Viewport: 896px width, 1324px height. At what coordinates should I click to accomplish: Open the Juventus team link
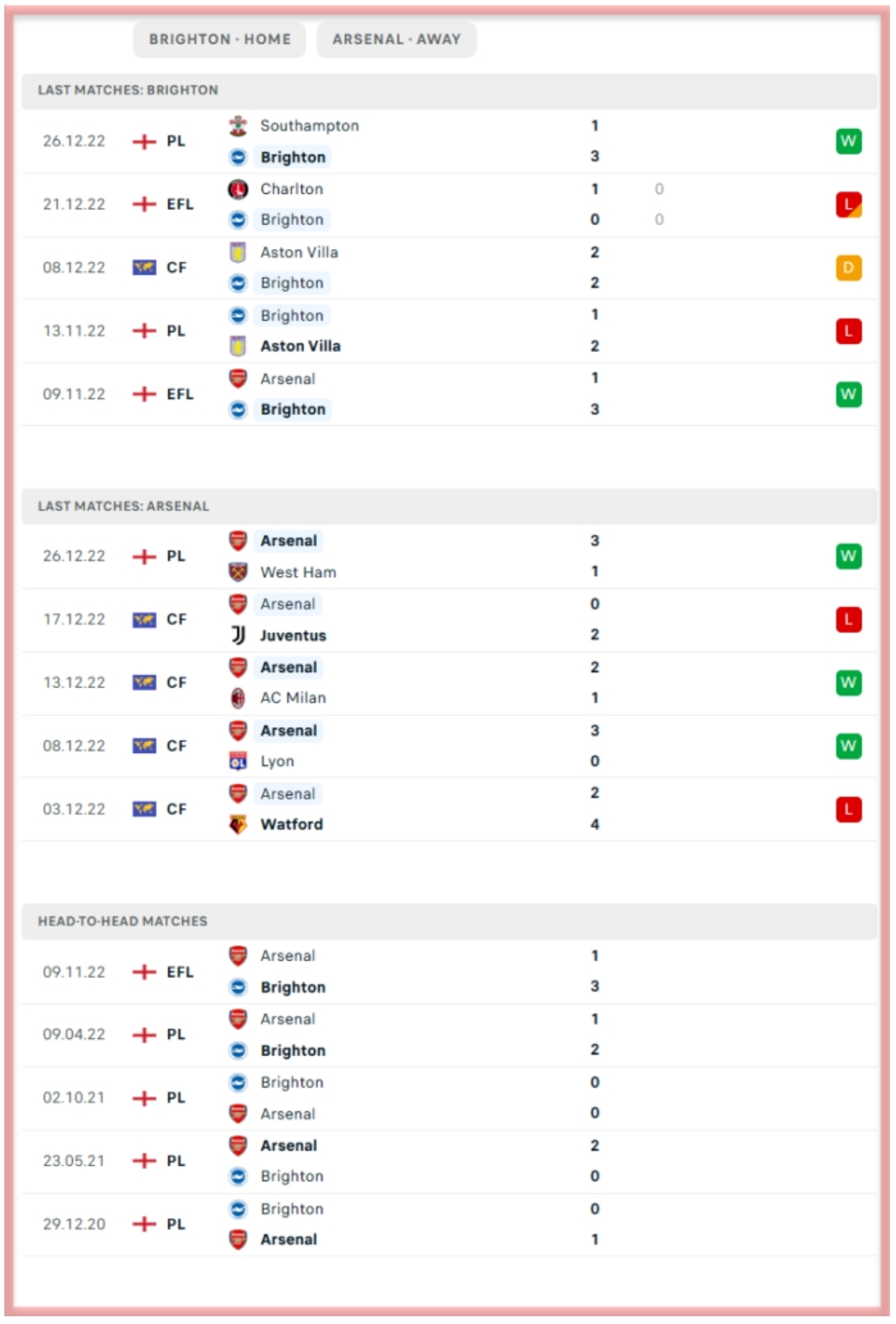point(293,635)
